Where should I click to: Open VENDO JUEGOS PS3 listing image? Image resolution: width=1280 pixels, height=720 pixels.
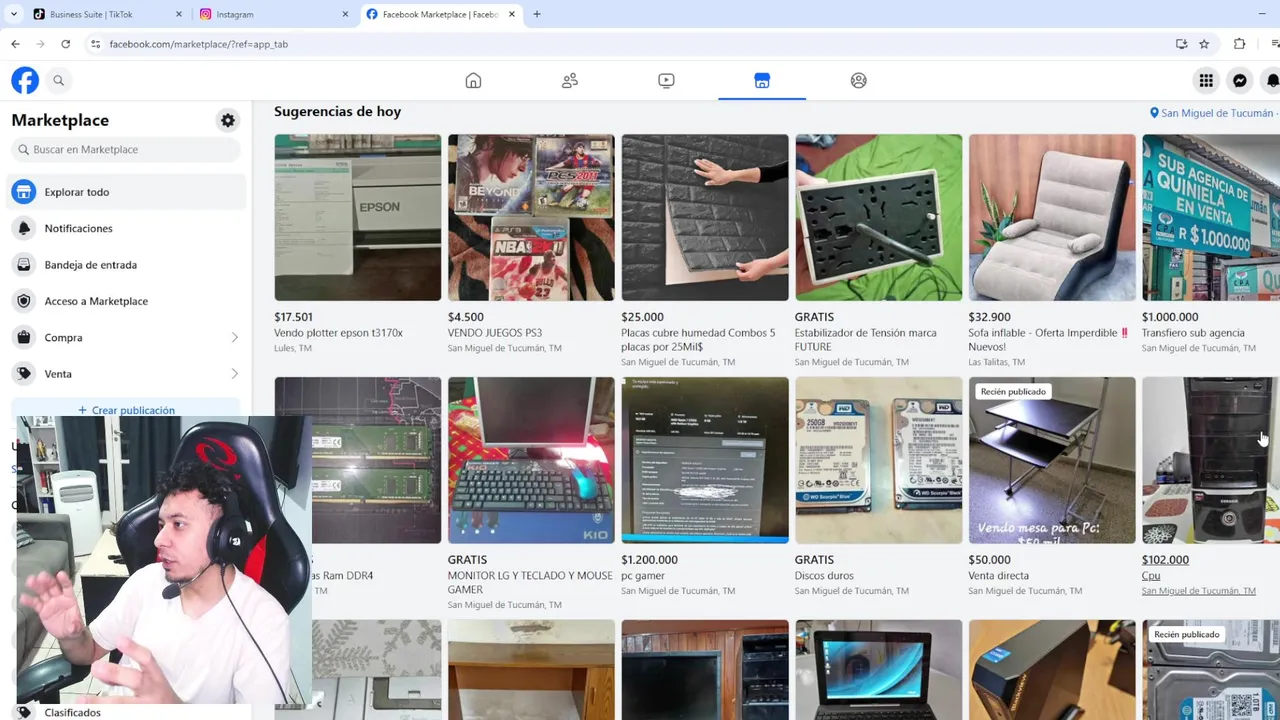(531, 217)
